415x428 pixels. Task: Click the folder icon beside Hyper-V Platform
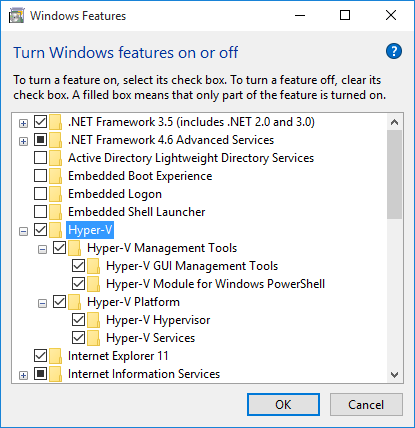(75, 302)
